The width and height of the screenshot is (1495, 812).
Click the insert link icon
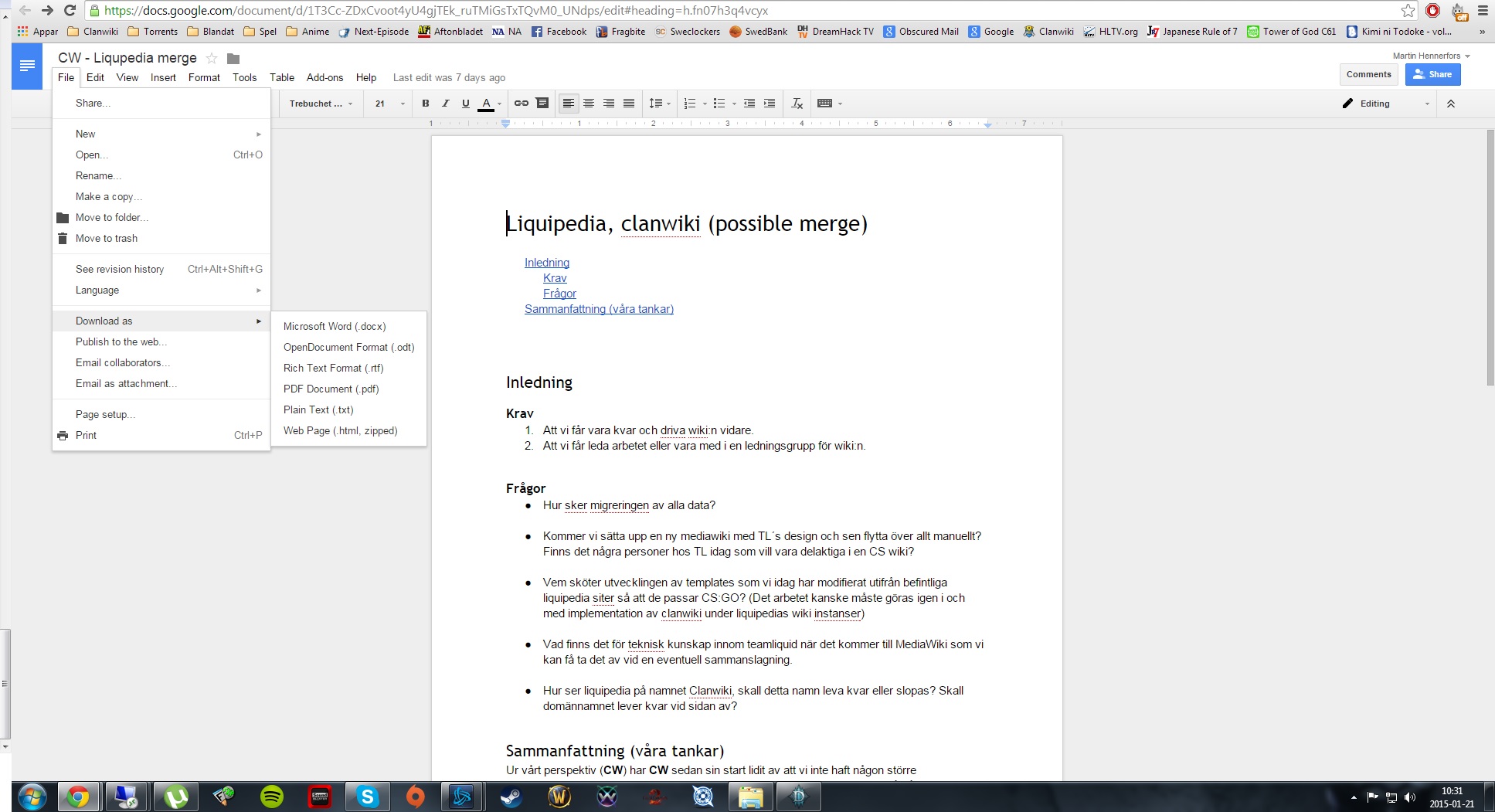coord(522,104)
